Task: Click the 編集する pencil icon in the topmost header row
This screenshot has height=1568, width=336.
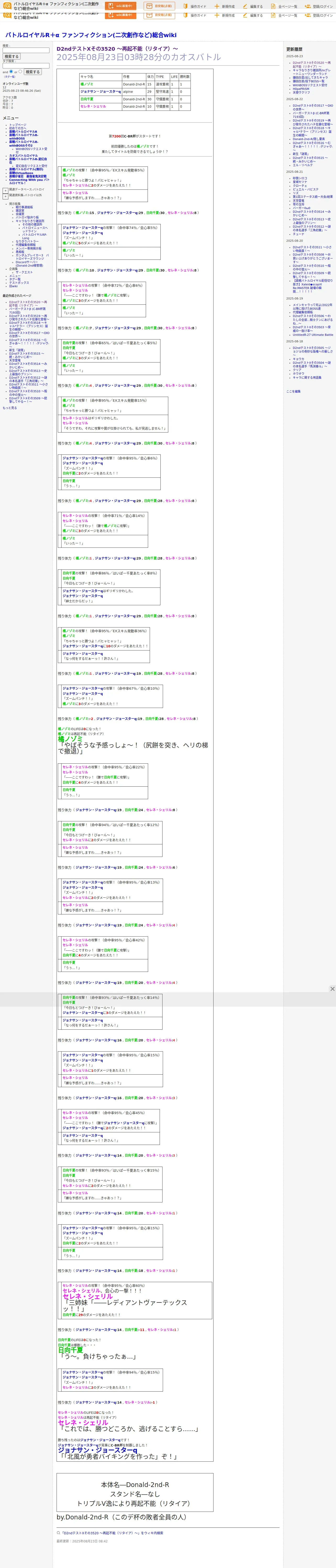Action: tap(245, 7)
